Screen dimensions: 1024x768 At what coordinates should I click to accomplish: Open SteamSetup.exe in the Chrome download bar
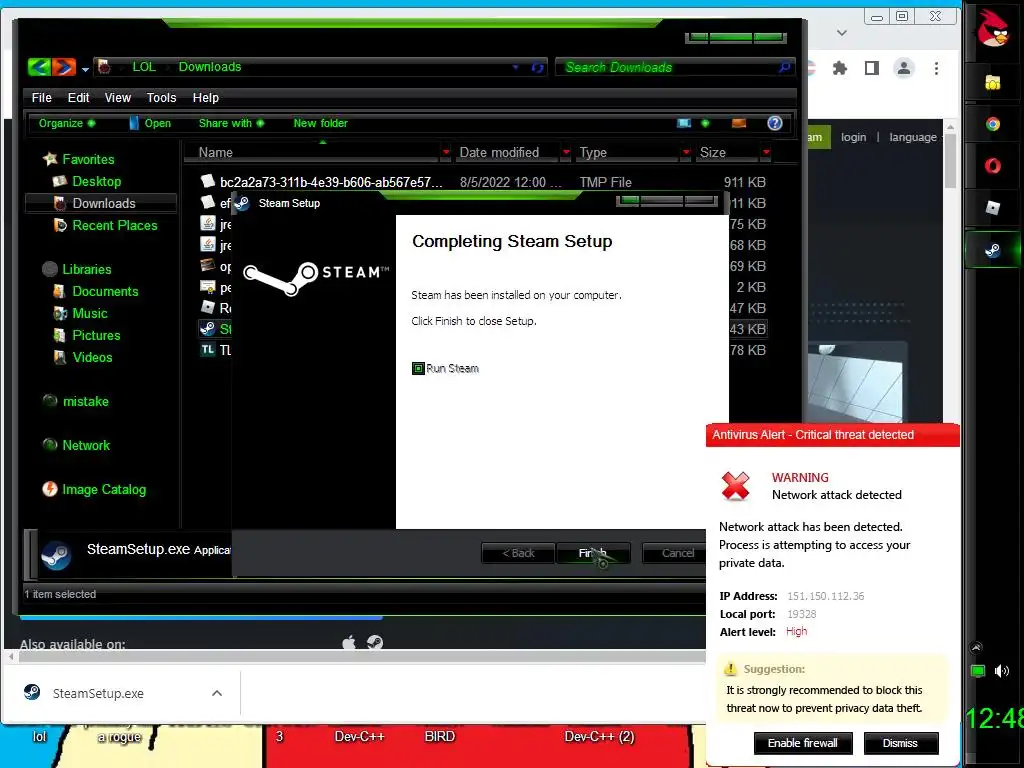(98, 693)
